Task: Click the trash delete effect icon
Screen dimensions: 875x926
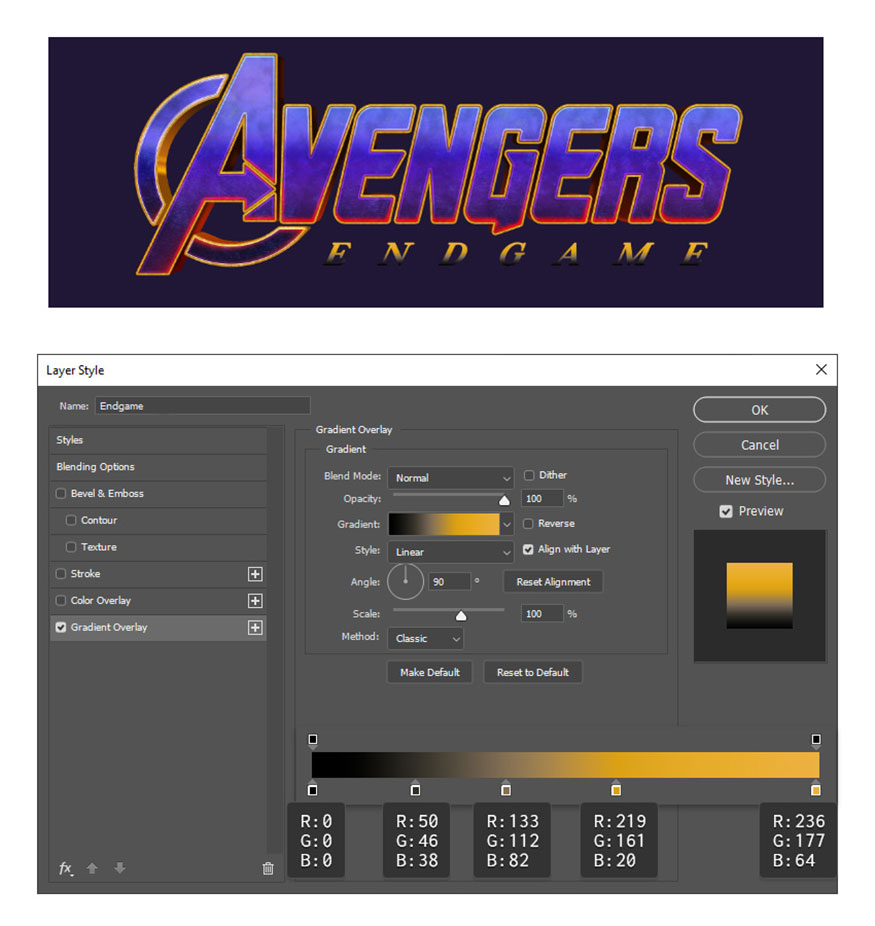Action: coord(268,868)
